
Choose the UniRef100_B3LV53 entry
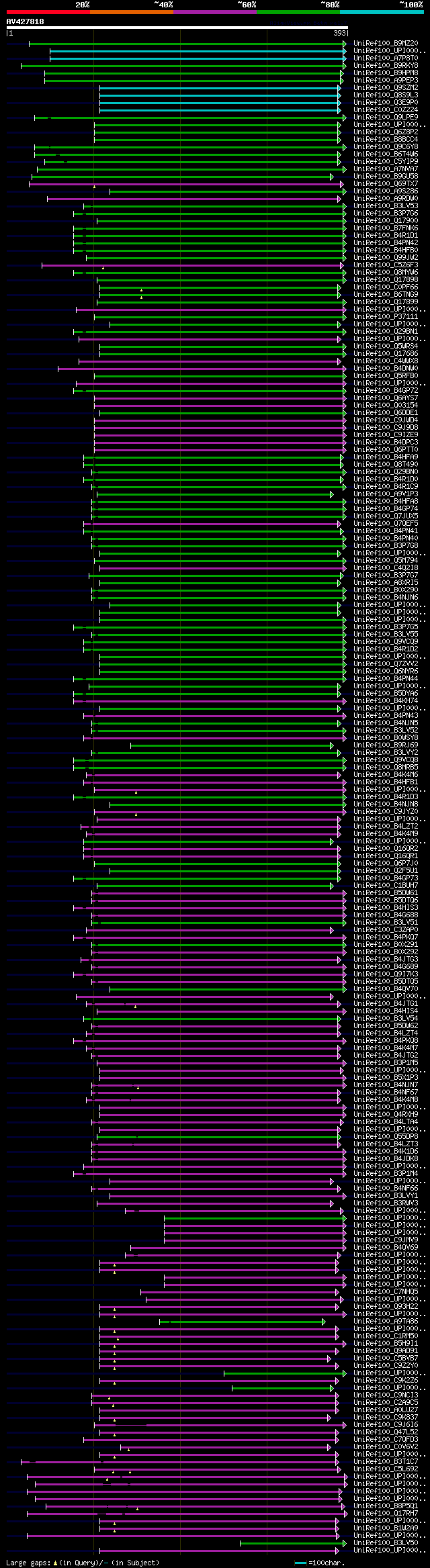[386, 206]
